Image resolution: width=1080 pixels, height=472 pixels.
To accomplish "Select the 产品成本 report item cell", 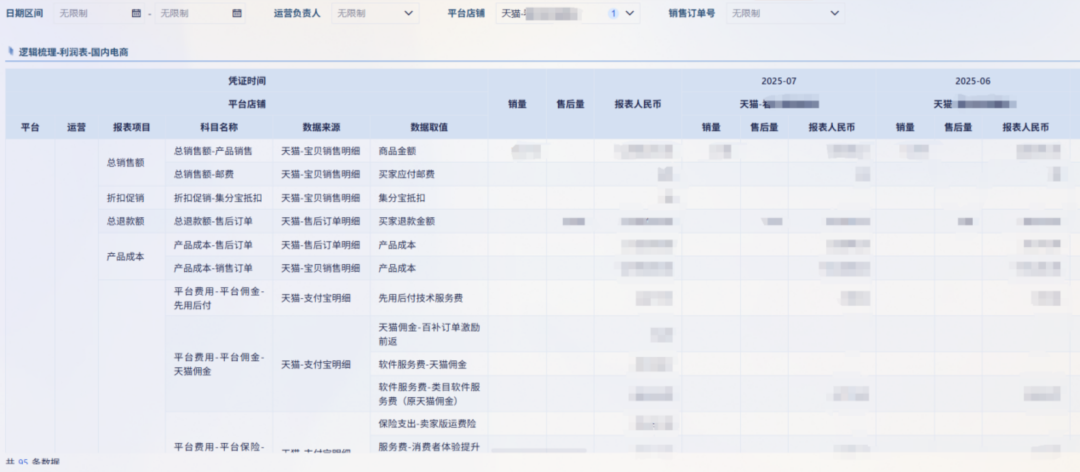I will (132, 256).
